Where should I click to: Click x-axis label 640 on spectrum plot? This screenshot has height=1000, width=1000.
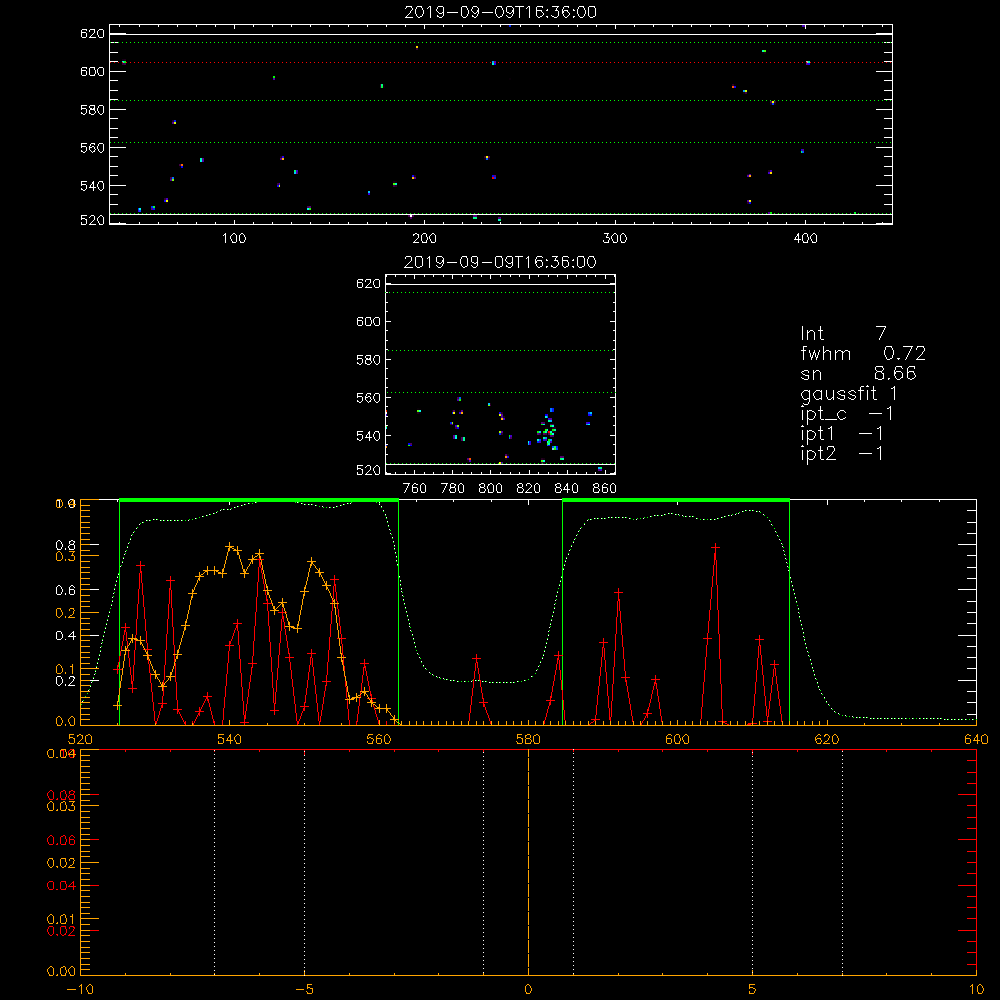[x=976, y=739]
